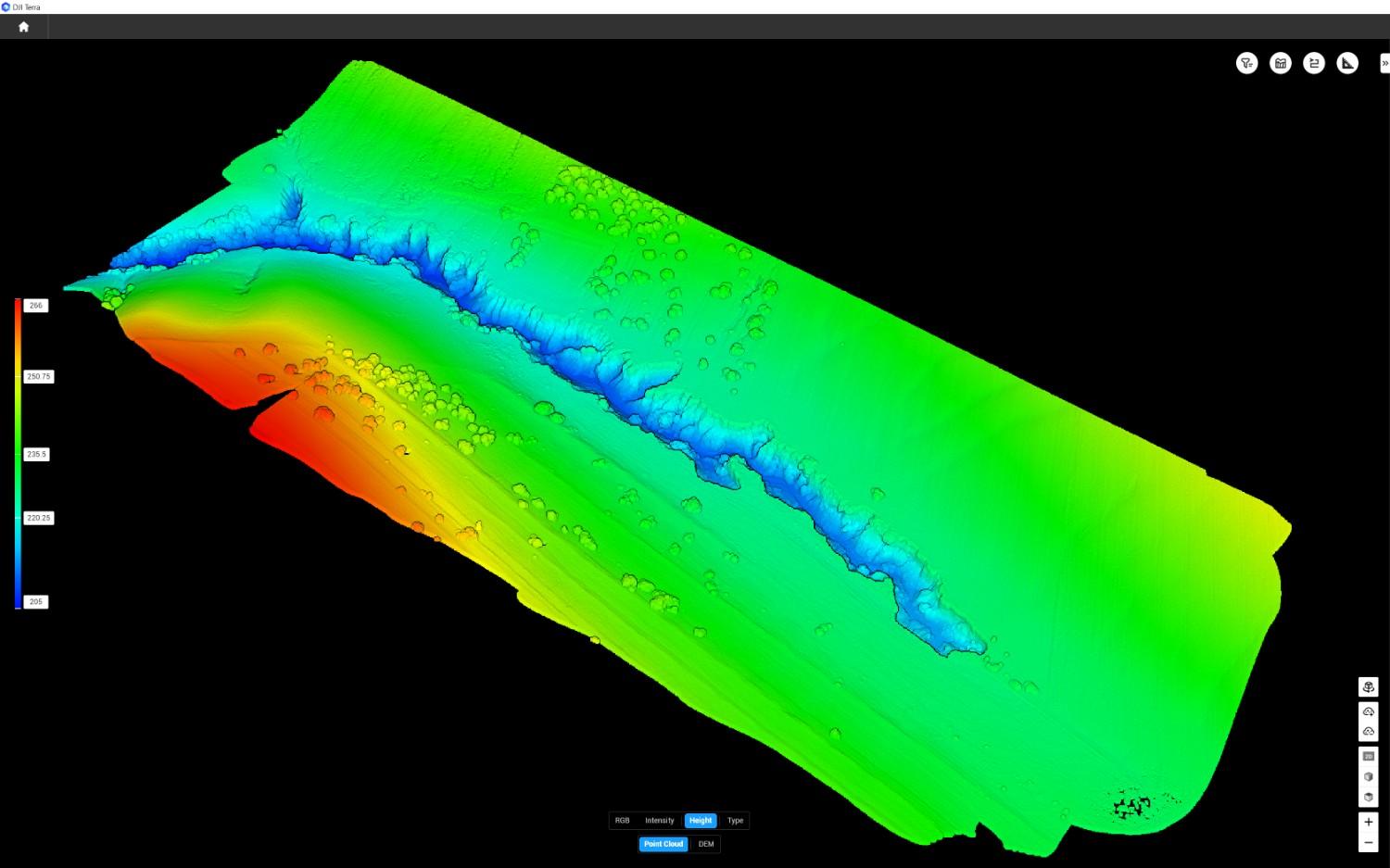Zoom in with the plus button
Viewport: 1390px width, 868px height.
(1368, 822)
